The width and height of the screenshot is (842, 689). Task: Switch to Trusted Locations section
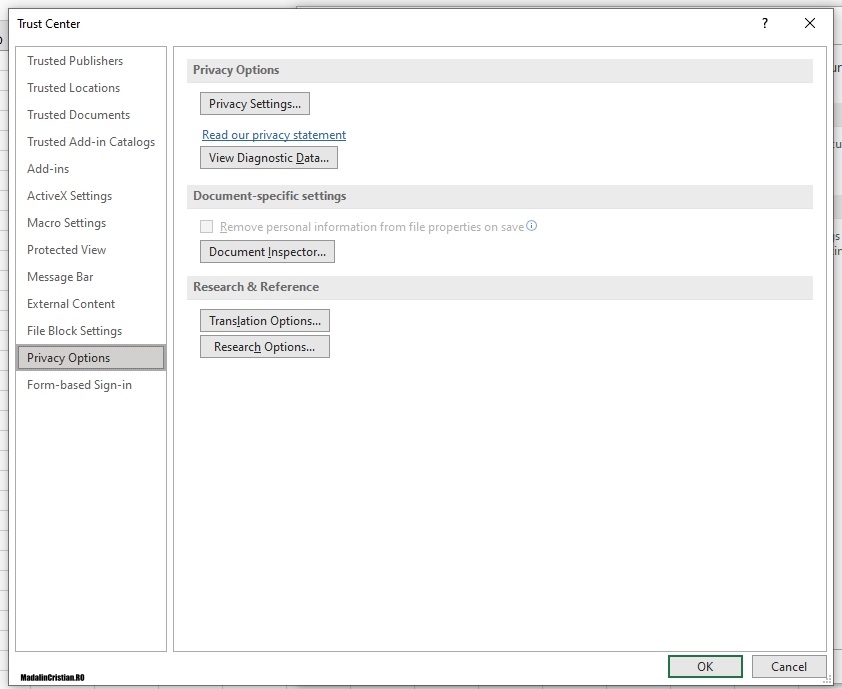point(73,88)
